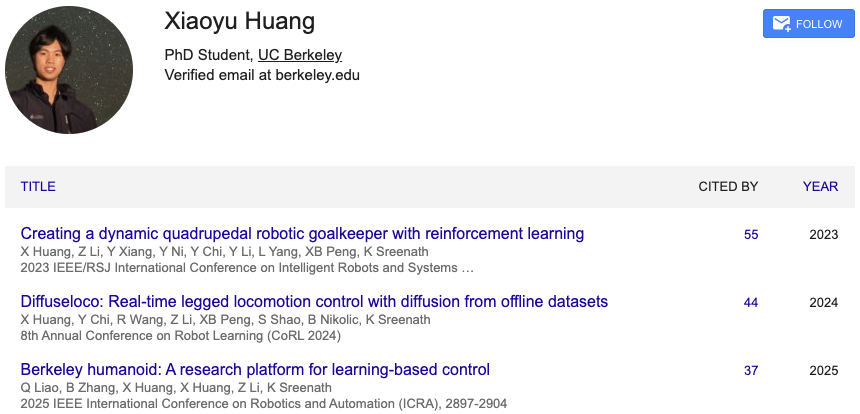Click the year 2024 of Diffuseloco paper
This screenshot has height=414, width=860.
coord(824,303)
